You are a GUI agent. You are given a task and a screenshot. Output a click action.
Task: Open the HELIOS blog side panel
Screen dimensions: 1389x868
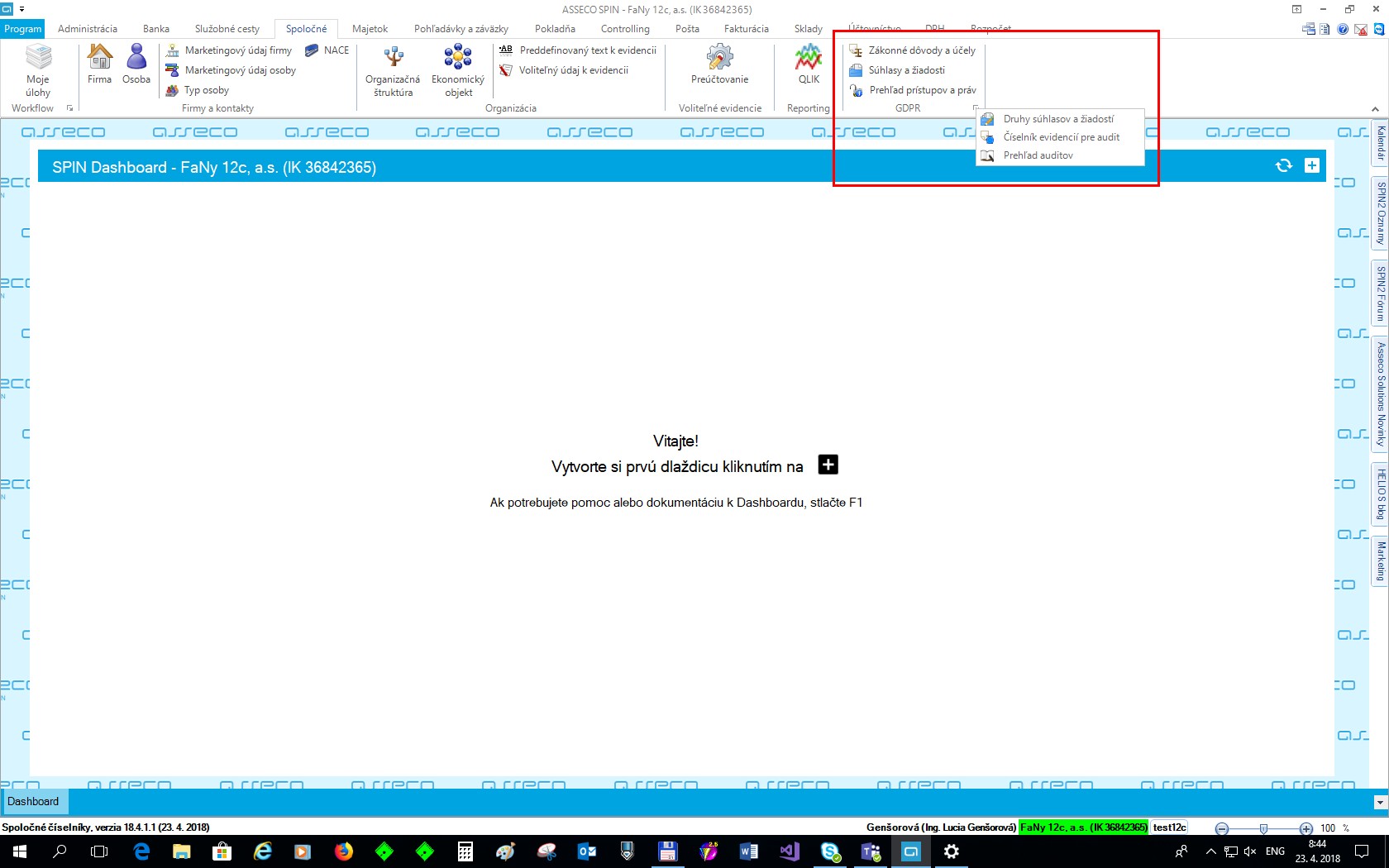coord(1380,494)
